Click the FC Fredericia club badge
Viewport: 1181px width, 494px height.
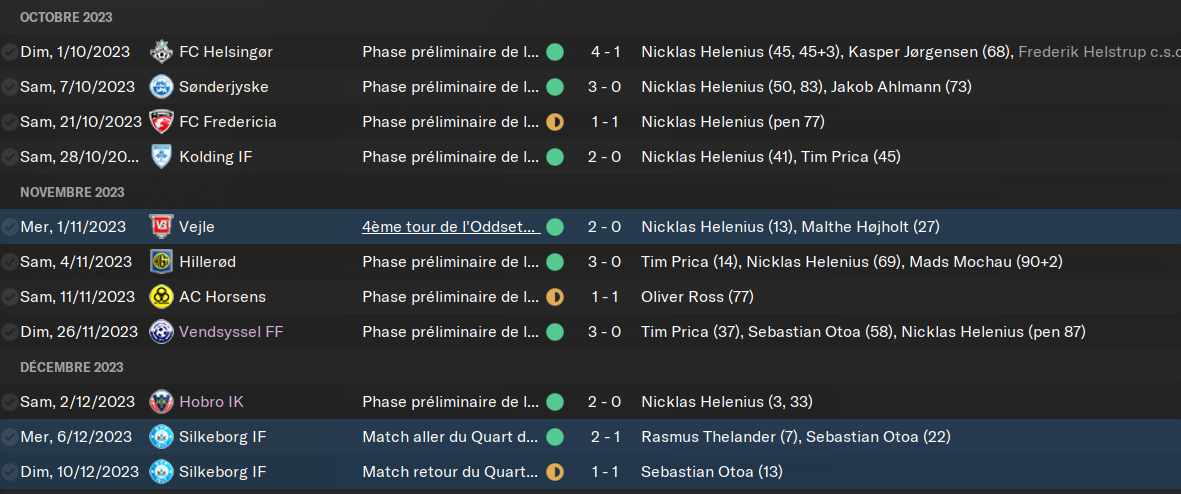pyautogui.click(x=160, y=122)
